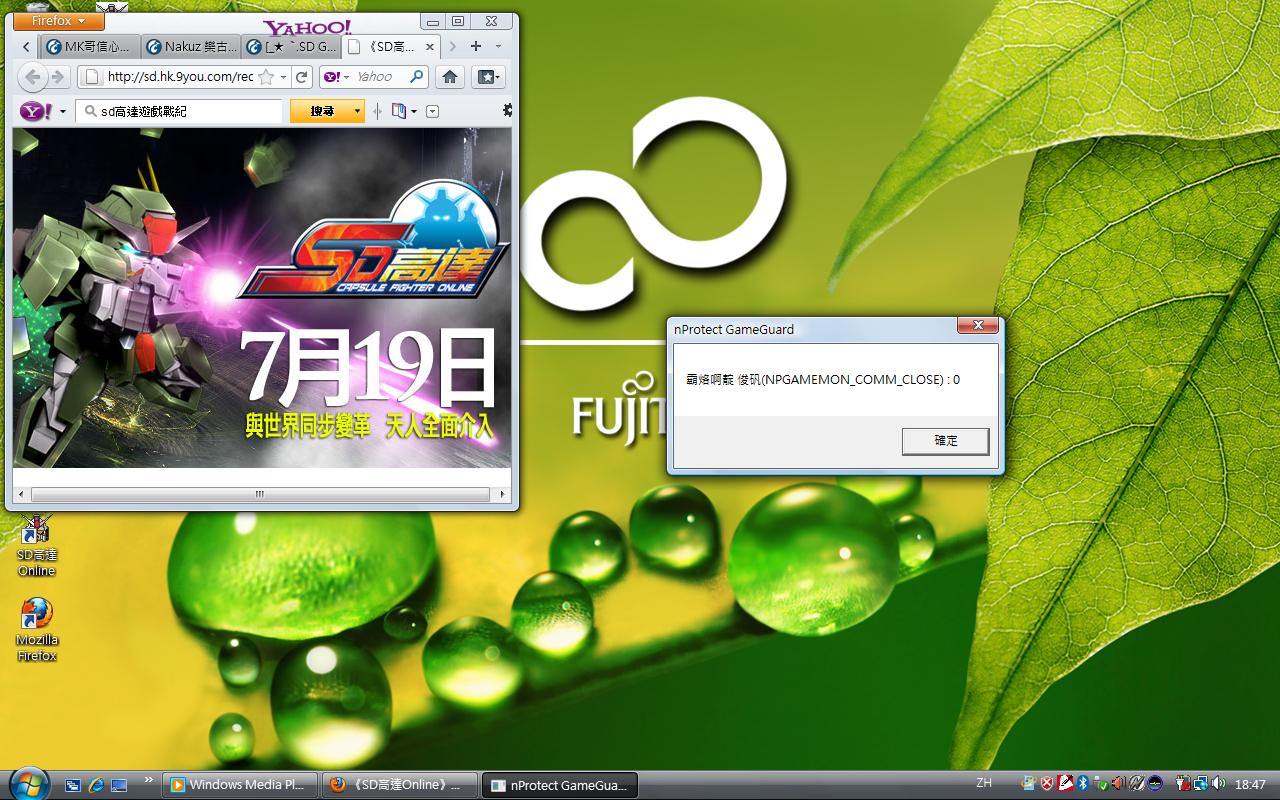Bookmark this page with star icon

click(x=266, y=77)
